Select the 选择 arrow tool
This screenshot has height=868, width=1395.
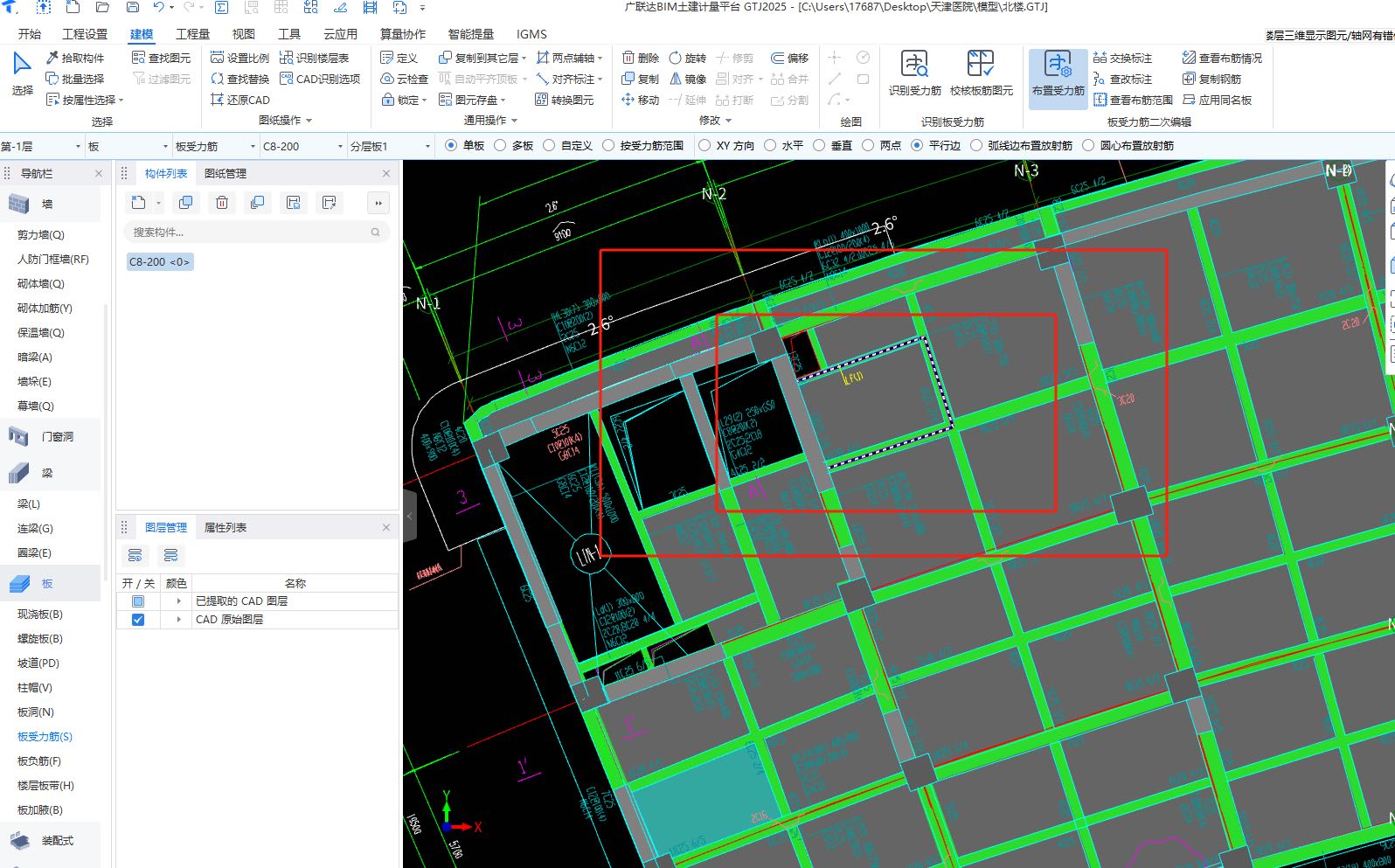(22, 73)
